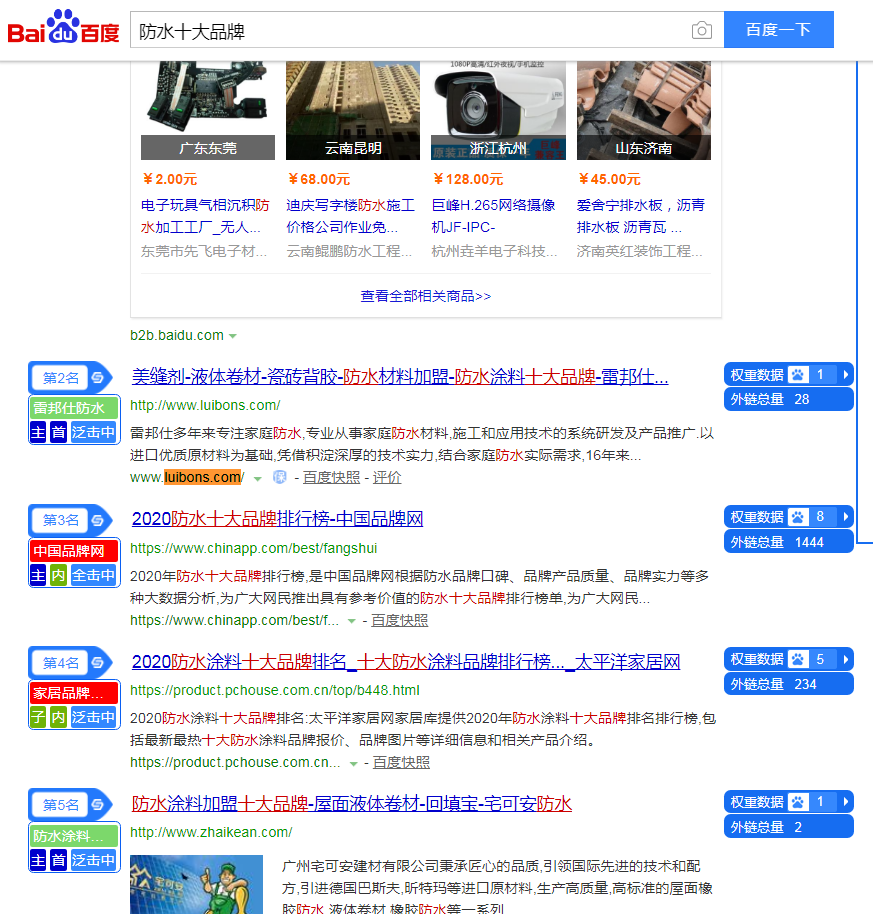Click paw icon in luibons 权重数据 bar
The width and height of the screenshot is (873, 914).
[x=798, y=374]
